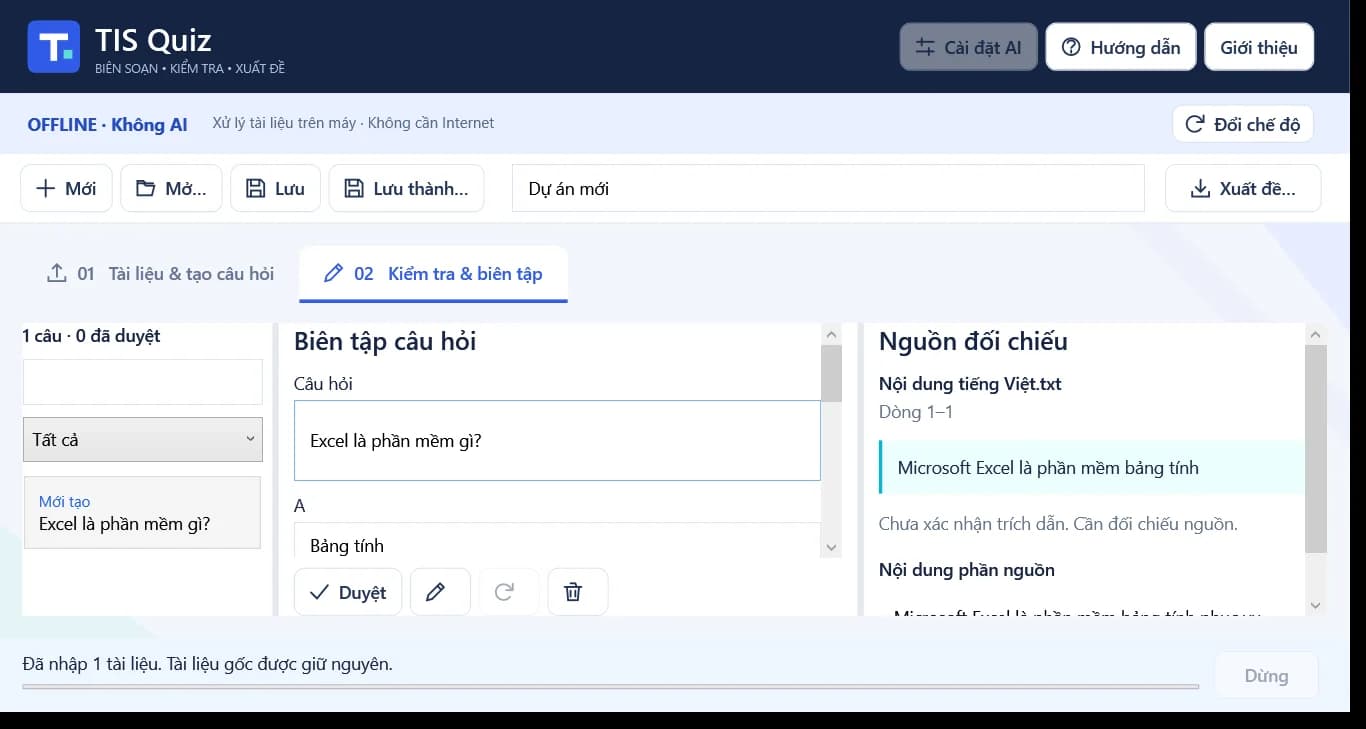The image size is (1366, 729).
Task: Create a new project with Mới
Action: pos(66,188)
